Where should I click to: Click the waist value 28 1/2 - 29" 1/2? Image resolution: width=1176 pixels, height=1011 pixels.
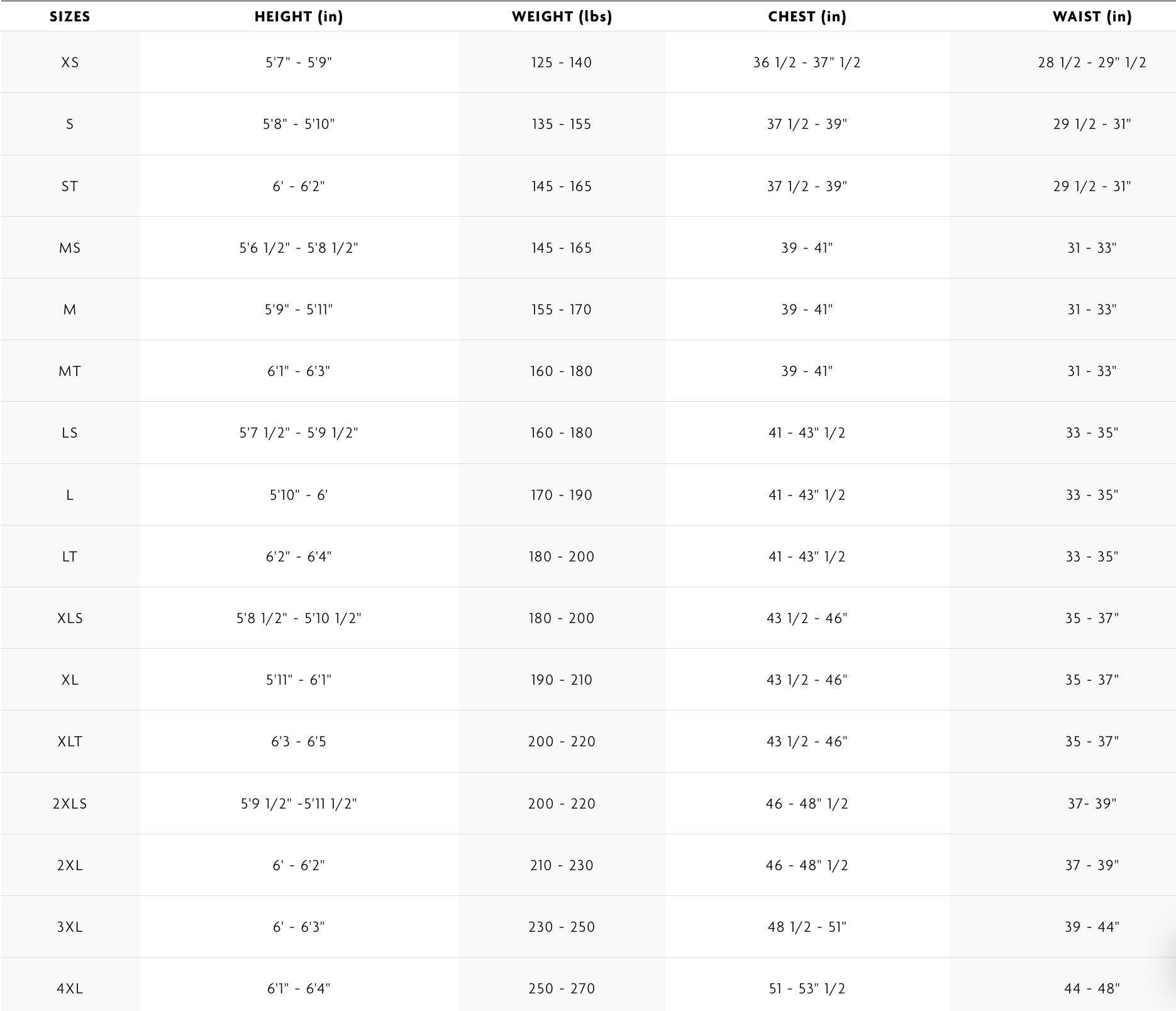click(1092, 62)
